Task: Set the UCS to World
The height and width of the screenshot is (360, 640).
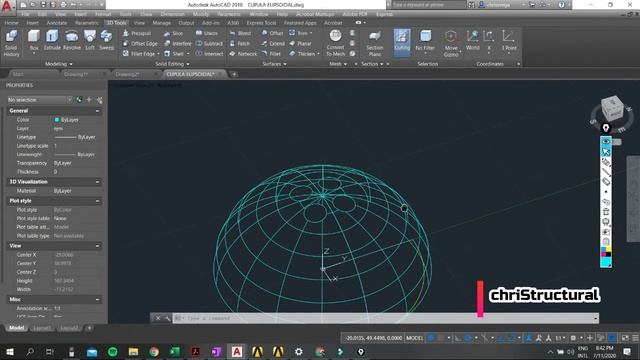Action: click(472, 40)
